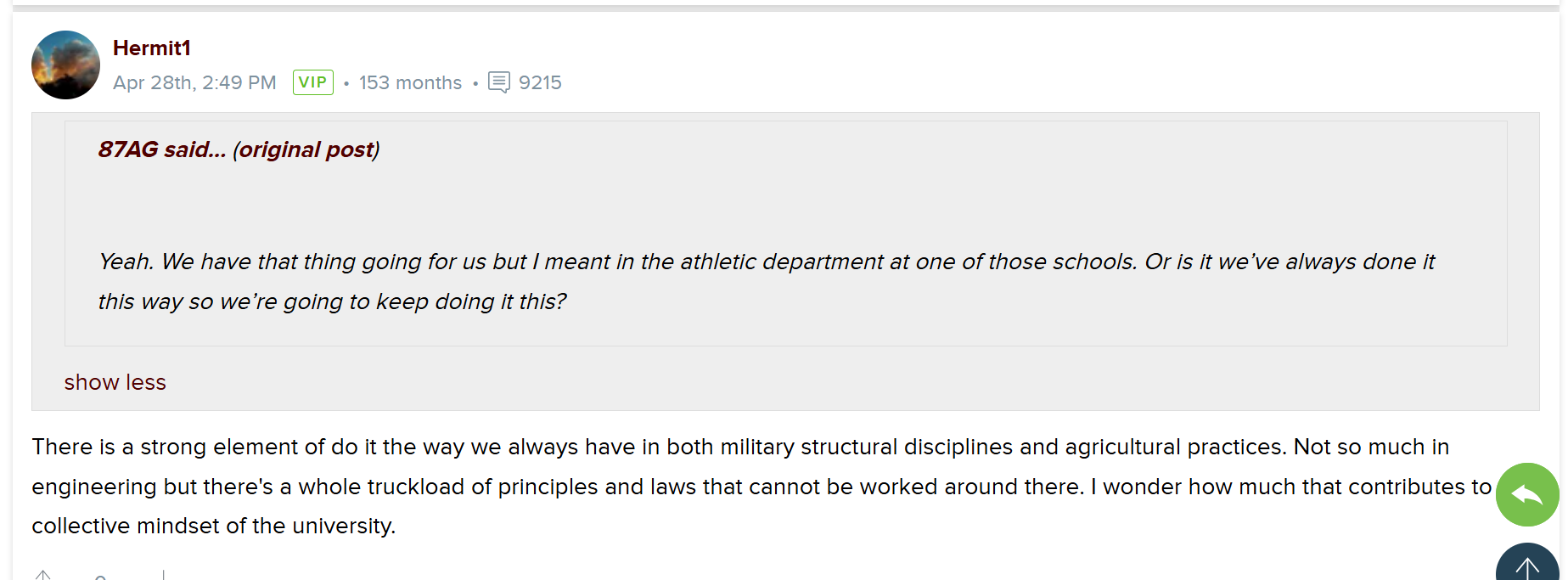This screenshot has width=1568, height=580.
Task: Click the 153 months membership text
Action: pos(410,82)
